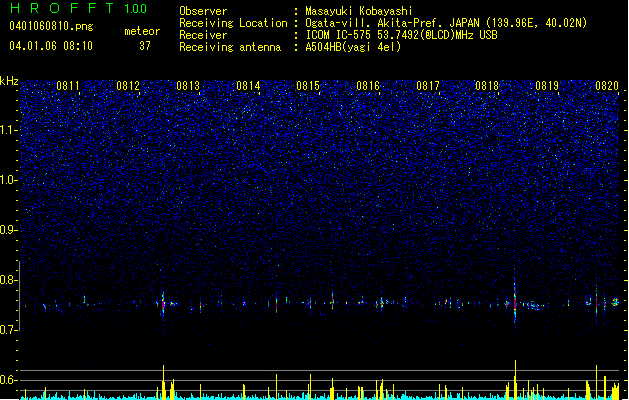Click the observer name Masayuki Kobayashi

(359, 11)
